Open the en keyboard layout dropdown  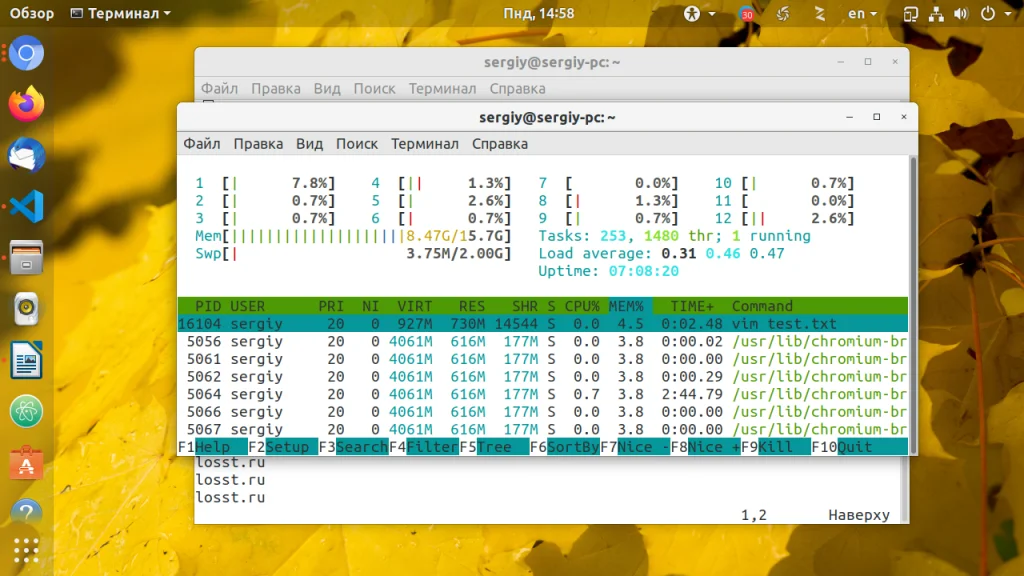point(862,14)
